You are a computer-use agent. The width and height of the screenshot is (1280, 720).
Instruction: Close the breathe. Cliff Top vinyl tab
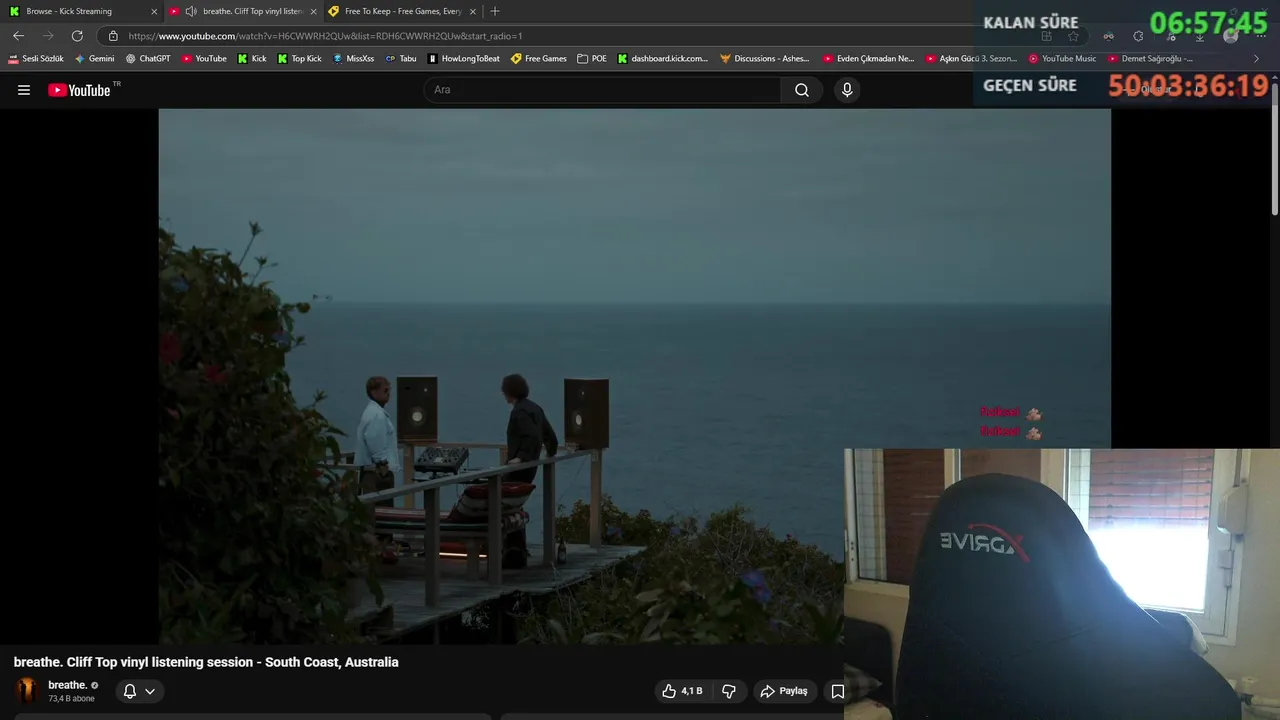[313, 11]
